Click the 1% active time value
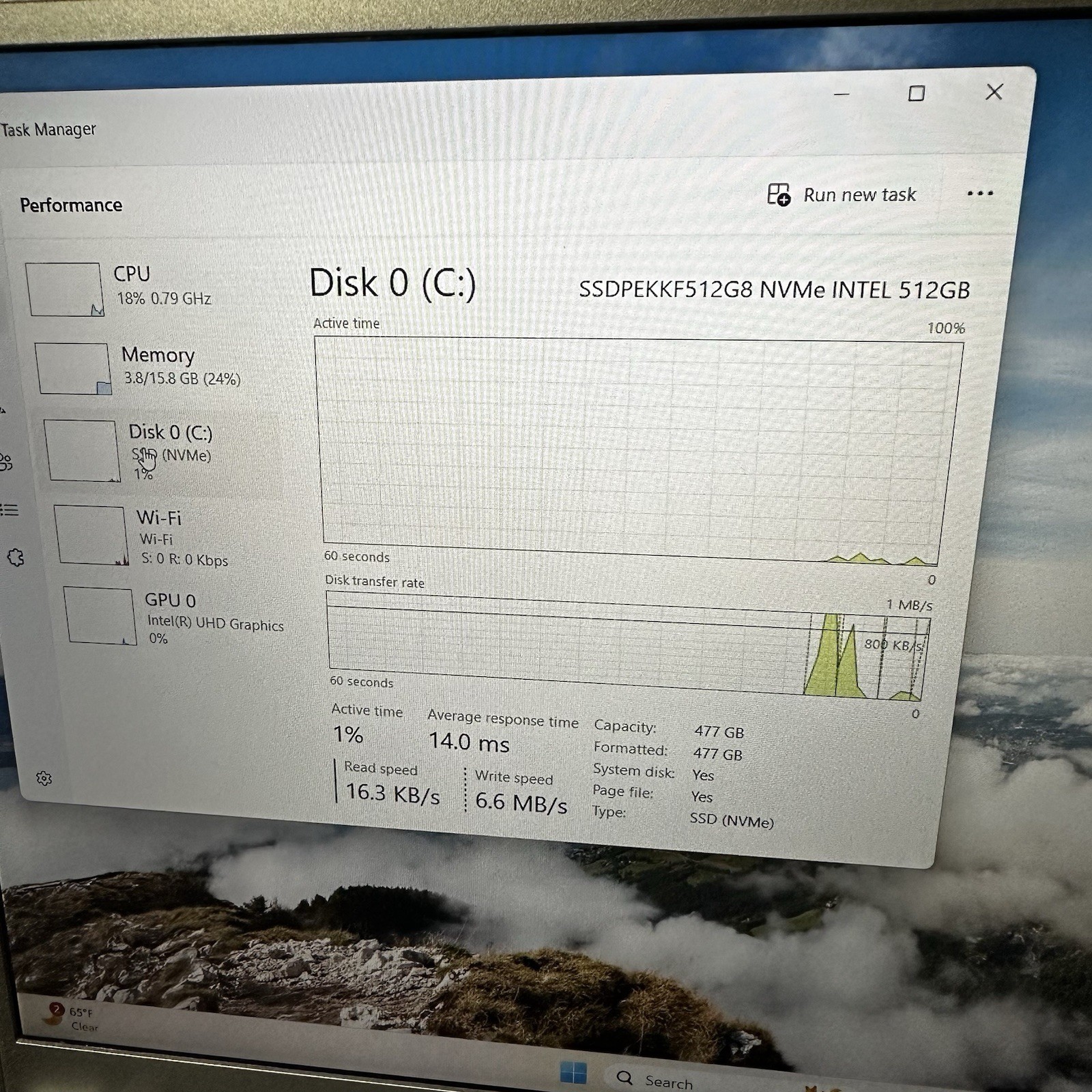This screenshot has width=1092, height=1092. point(348,734)
